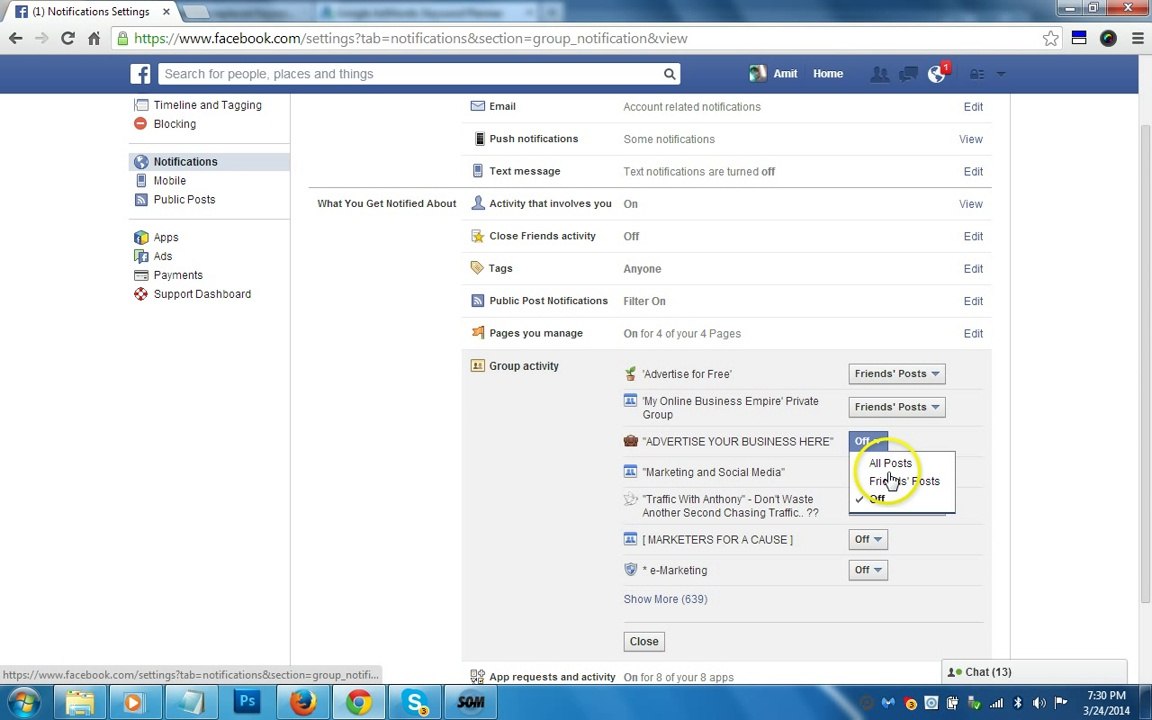This screenshot has height=720, width=1152.
Task: Click the search magnifier icon
Action: tap(669, 73)
